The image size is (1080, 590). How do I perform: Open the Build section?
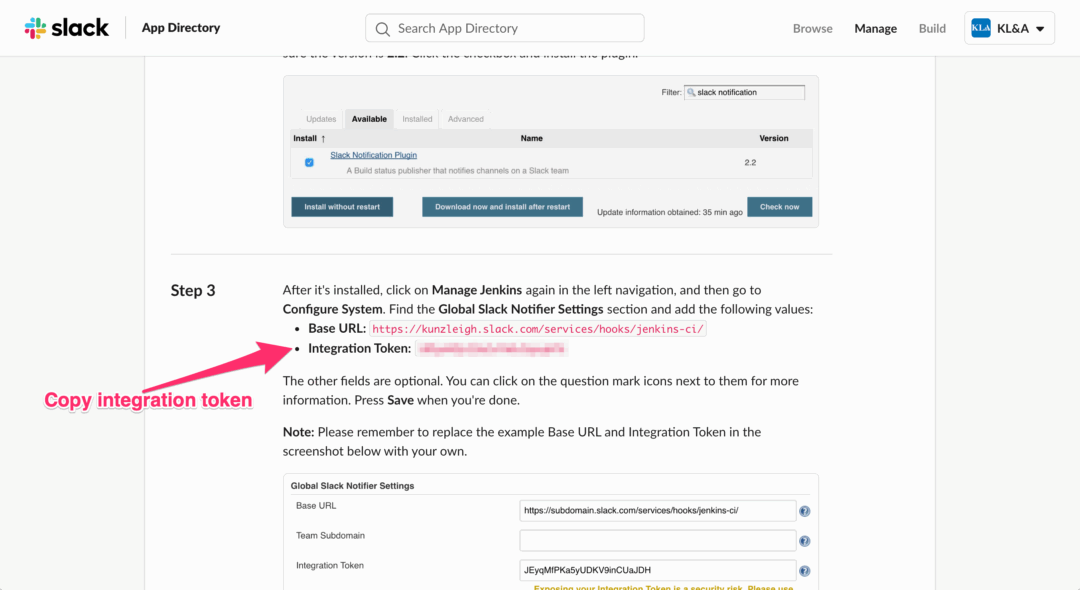[932, 28]
